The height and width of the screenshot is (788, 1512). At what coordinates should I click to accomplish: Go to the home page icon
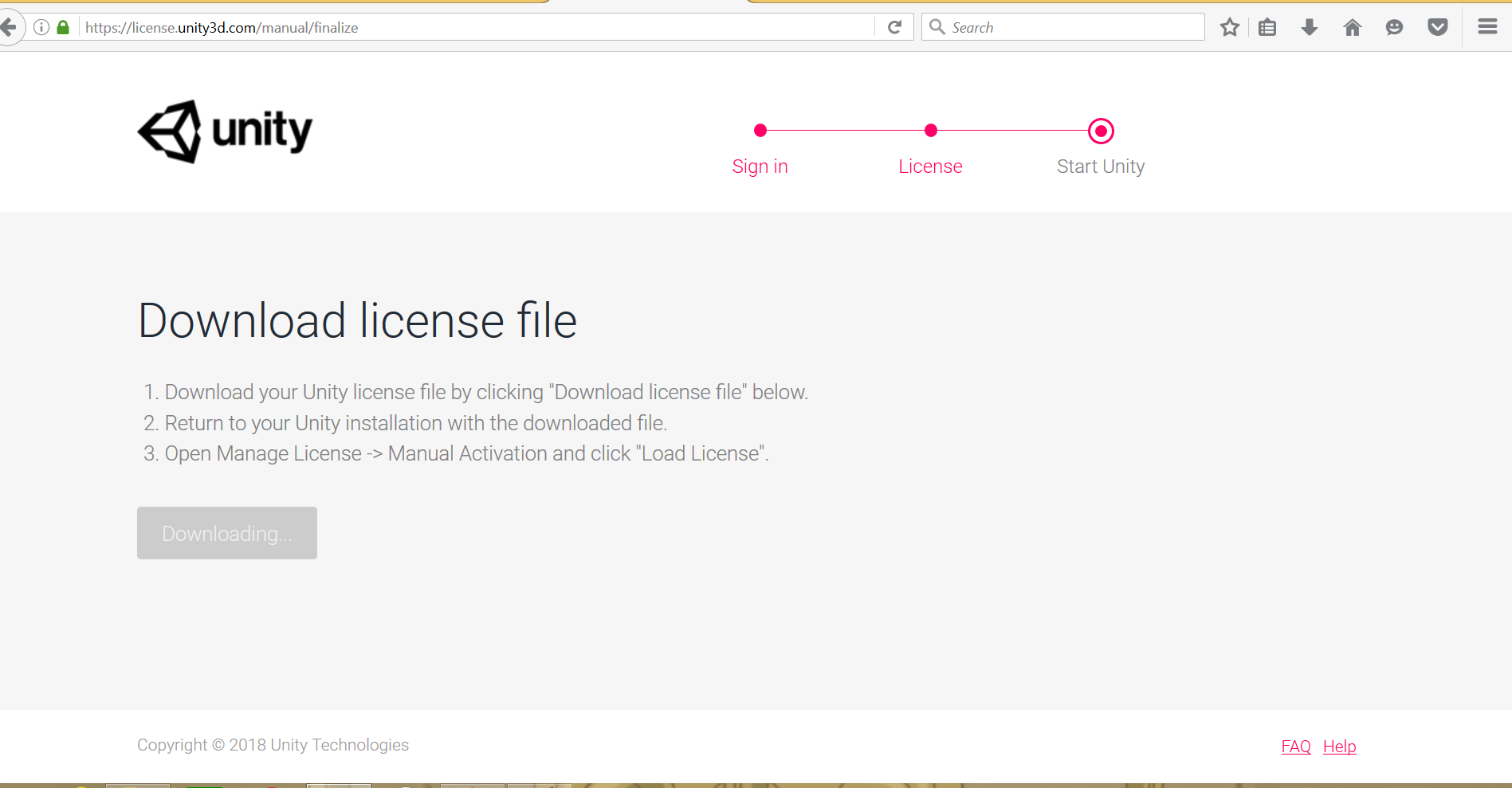coord(1352,28)
